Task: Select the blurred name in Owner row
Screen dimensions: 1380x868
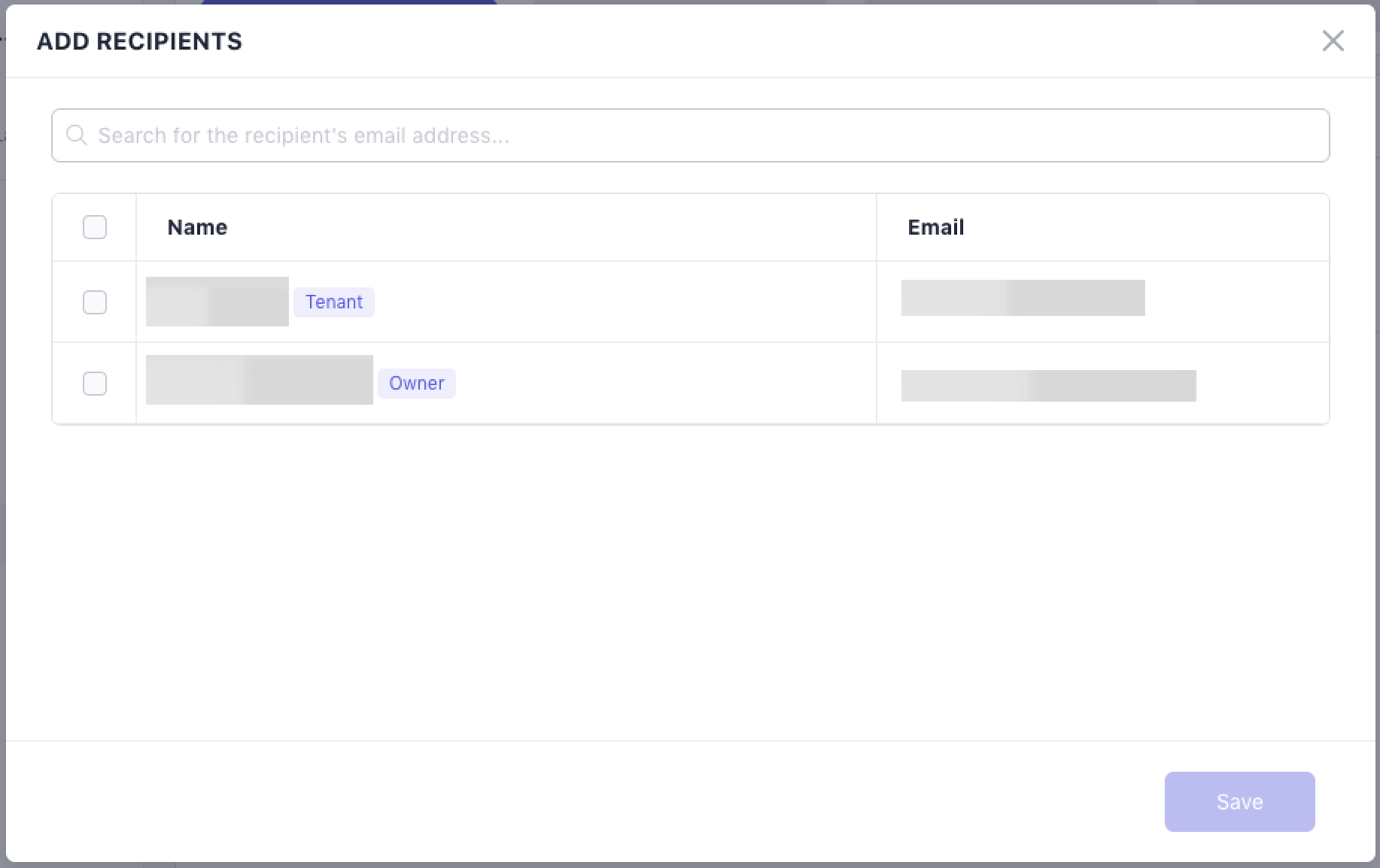Action: click(x=259, y=380)
